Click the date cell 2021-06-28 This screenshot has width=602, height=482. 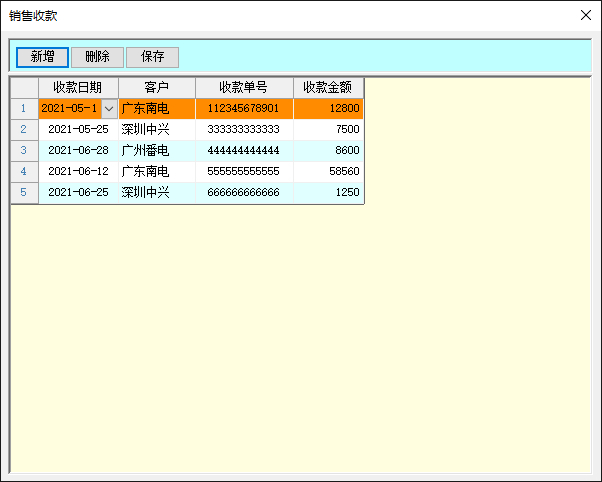78,150
